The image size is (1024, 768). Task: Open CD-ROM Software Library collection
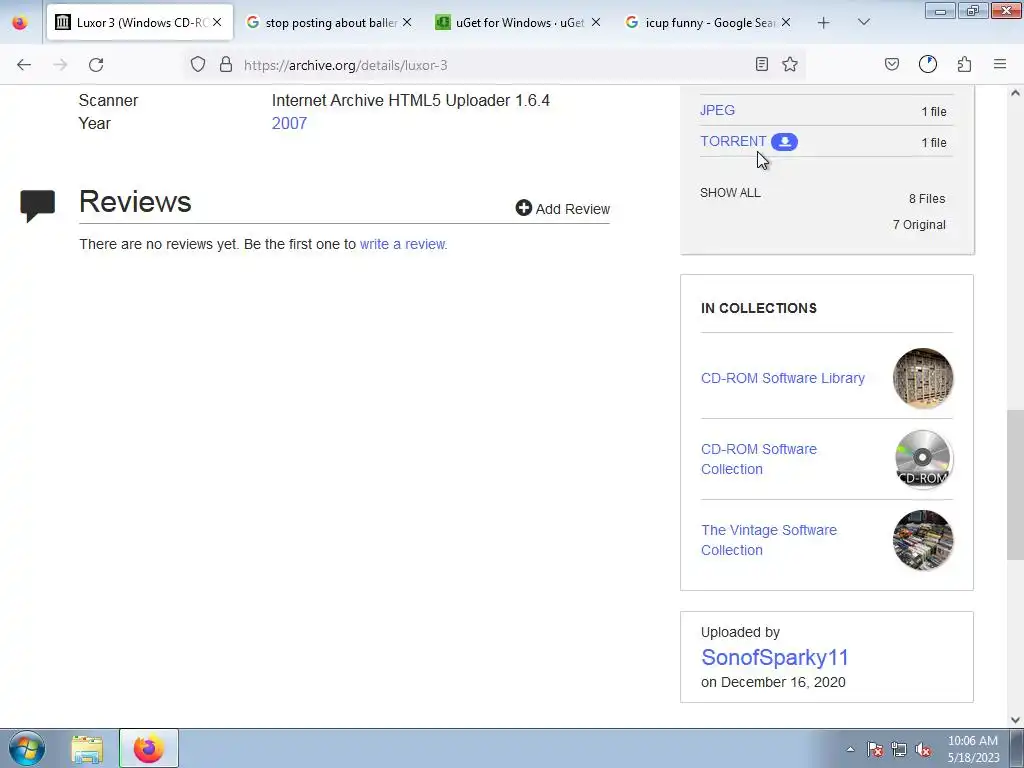click(782, 378)
